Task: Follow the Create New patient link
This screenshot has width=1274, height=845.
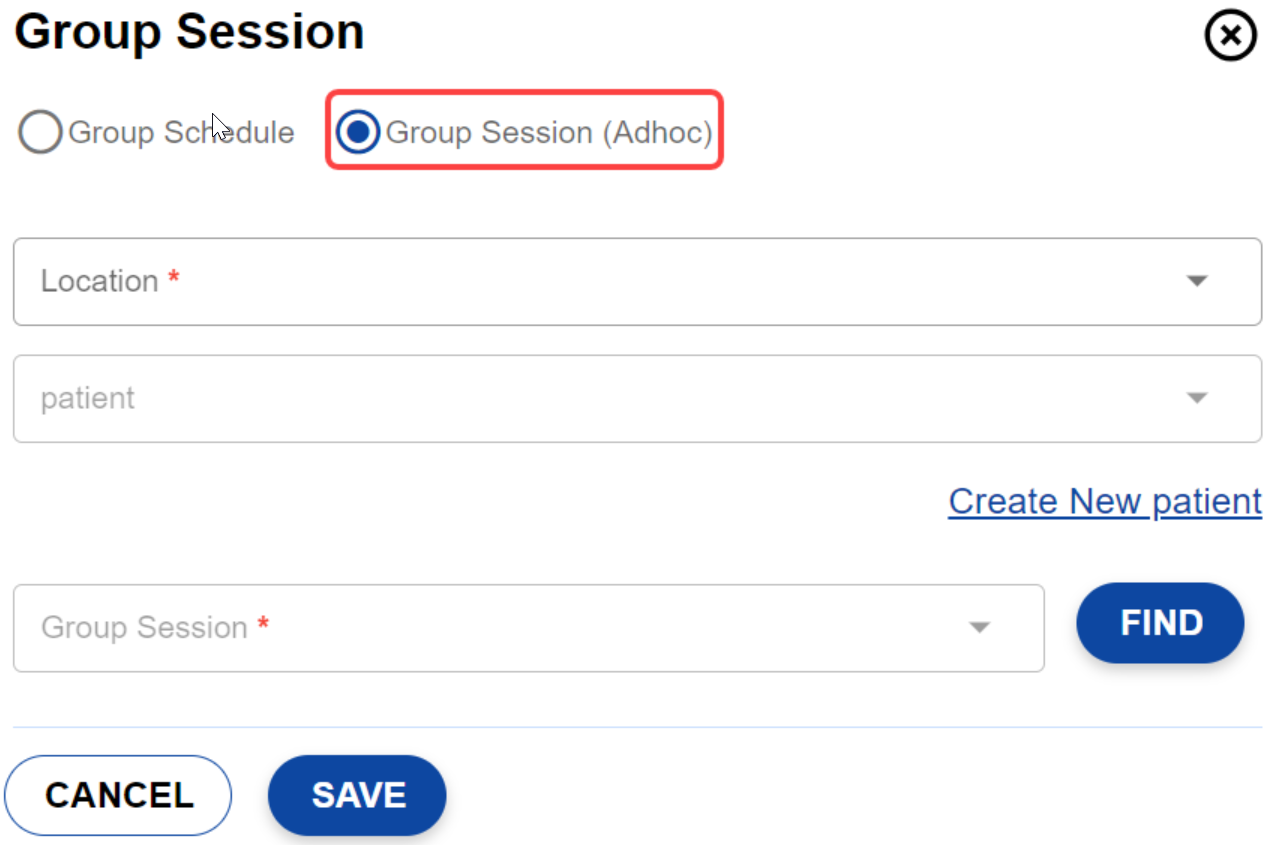Action: tap(1105, 501)
